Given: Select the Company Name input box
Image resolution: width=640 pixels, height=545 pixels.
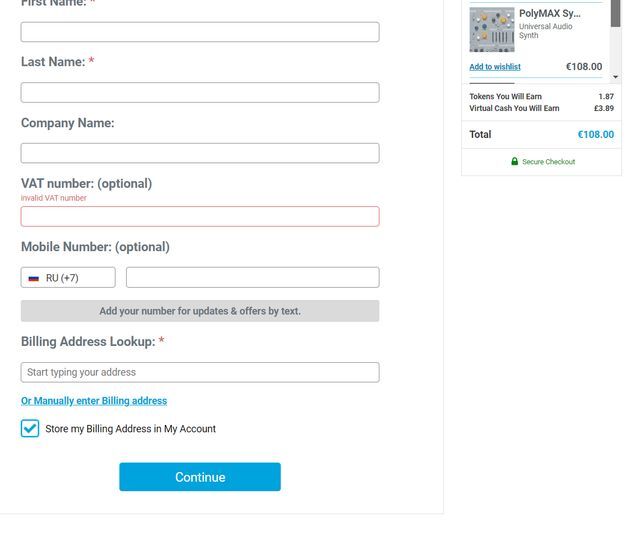Looking at the screenshot, I should (200, 153).
